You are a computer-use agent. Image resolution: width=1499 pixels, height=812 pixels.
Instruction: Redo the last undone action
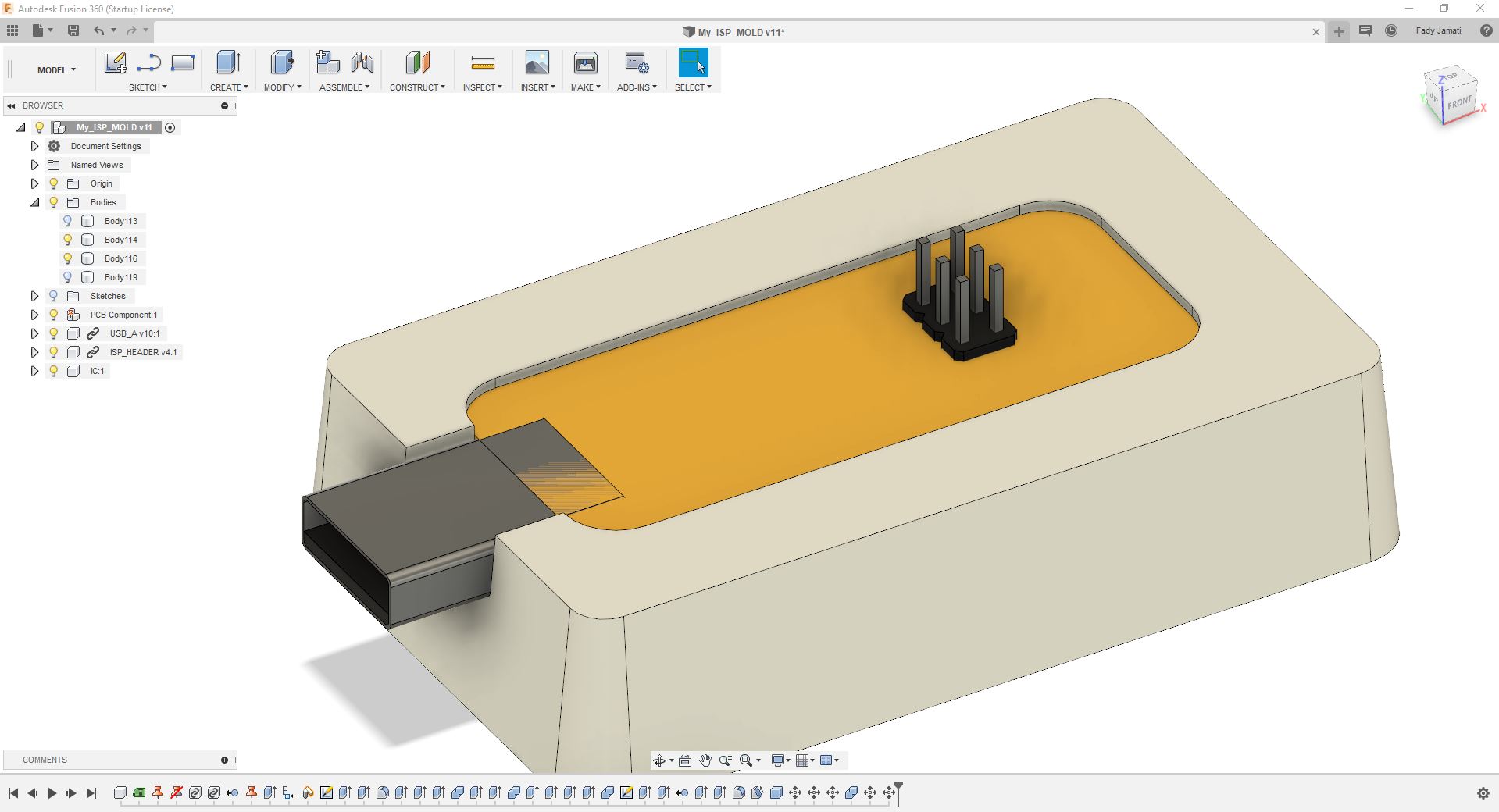131,30
